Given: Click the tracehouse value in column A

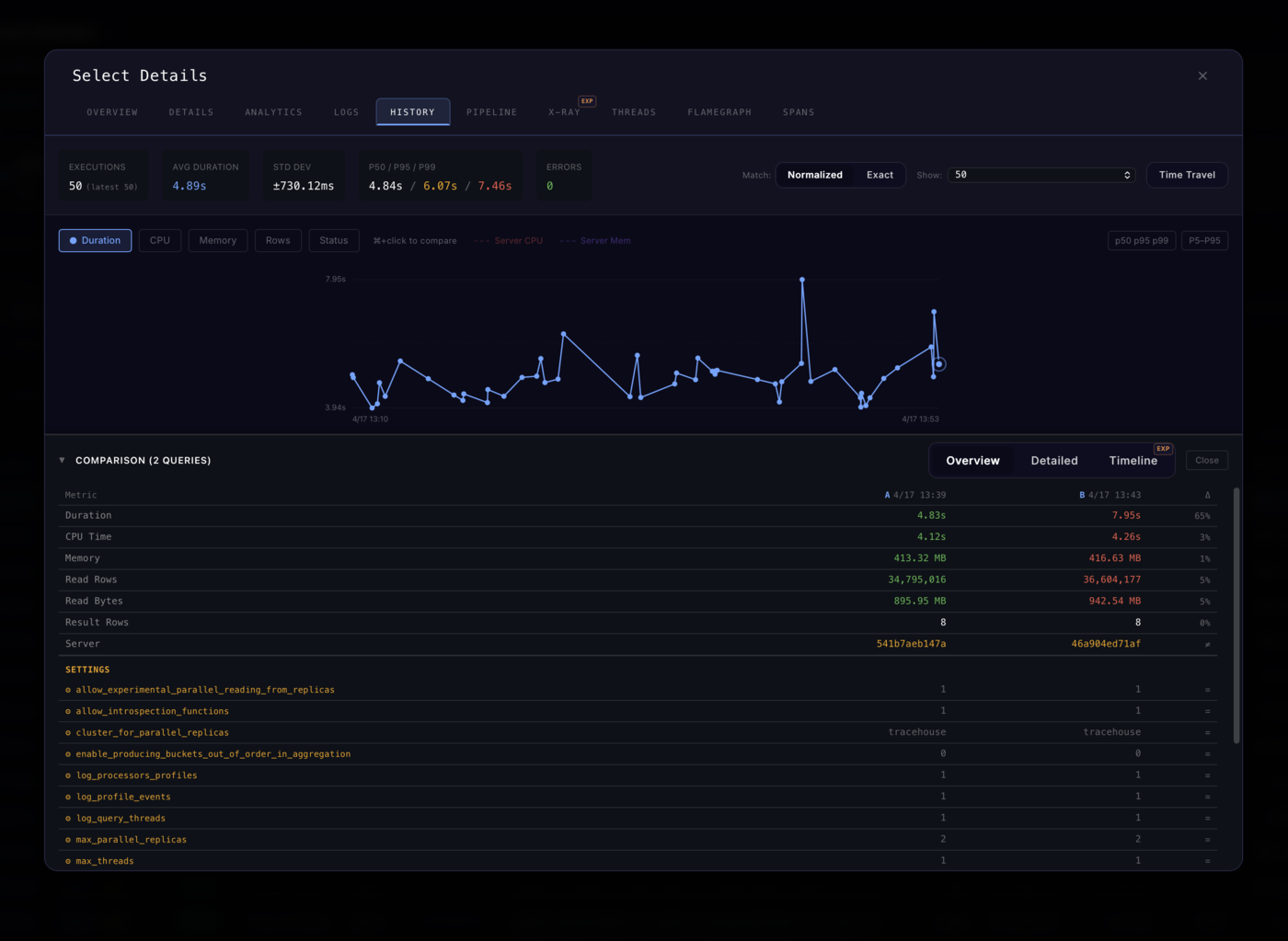Looking at the screenshot, I should [x=917, y=732].
